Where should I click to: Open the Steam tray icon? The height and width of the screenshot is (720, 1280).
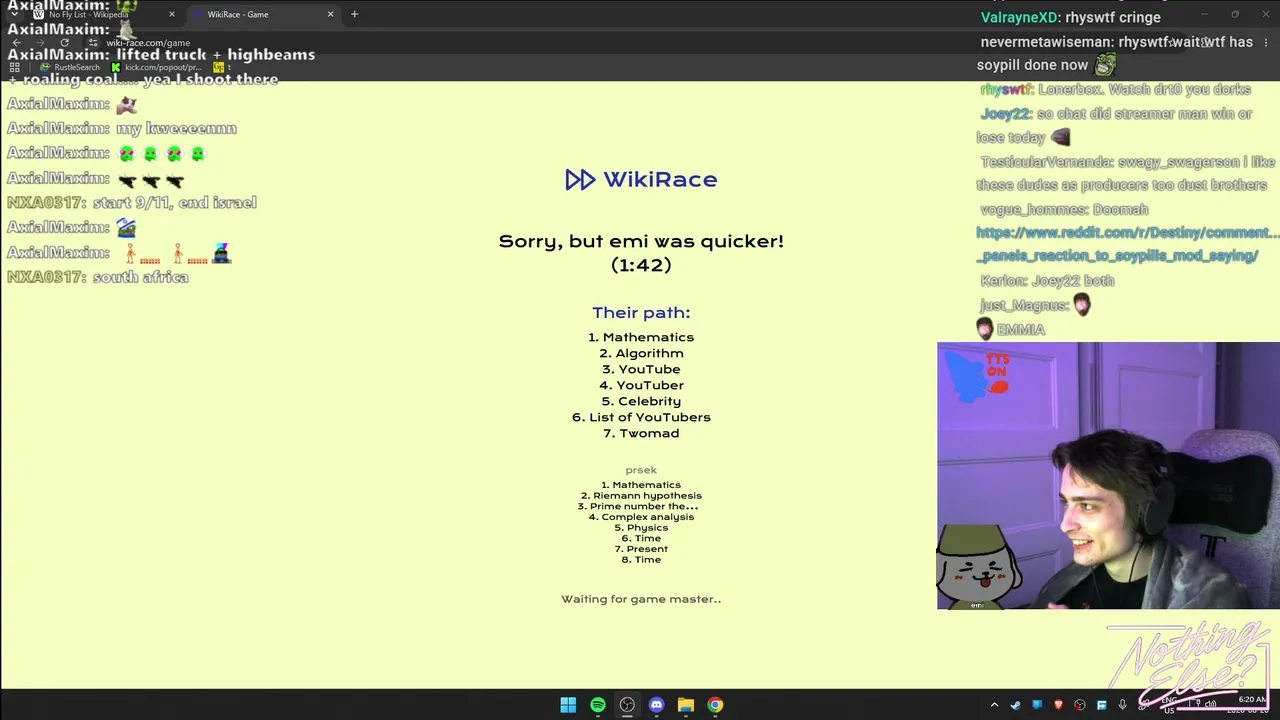coord(1015,705)
